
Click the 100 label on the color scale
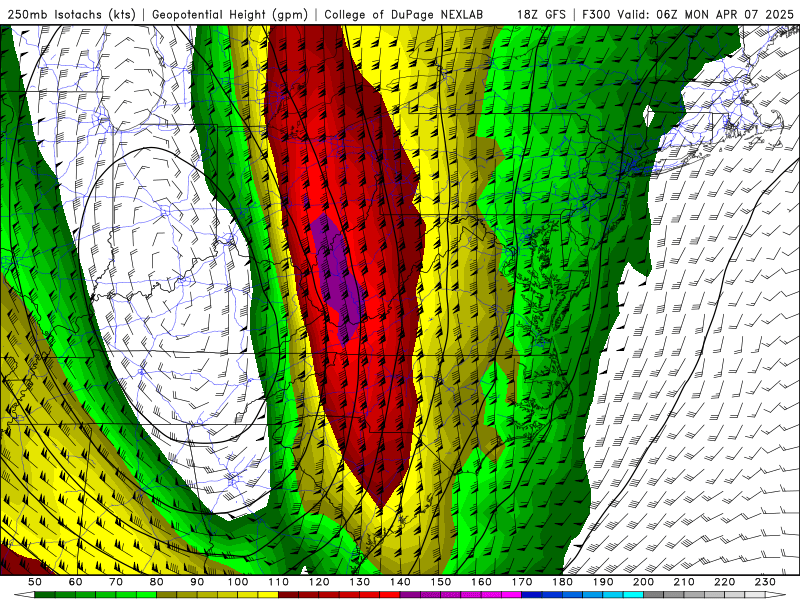(x=238, y=582)
